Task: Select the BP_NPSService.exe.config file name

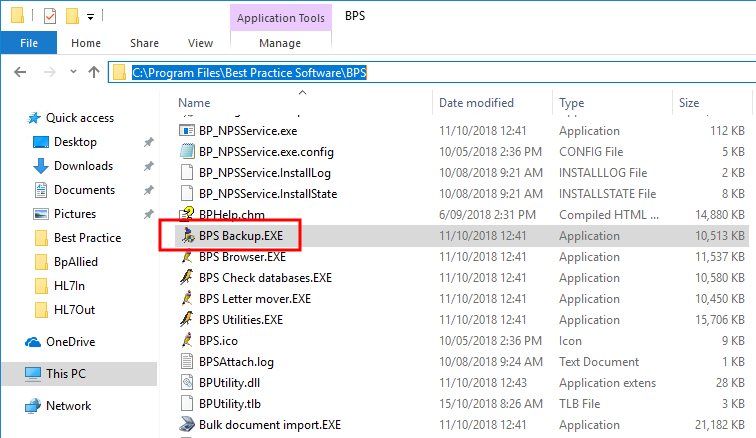Action: click(267, 152)
